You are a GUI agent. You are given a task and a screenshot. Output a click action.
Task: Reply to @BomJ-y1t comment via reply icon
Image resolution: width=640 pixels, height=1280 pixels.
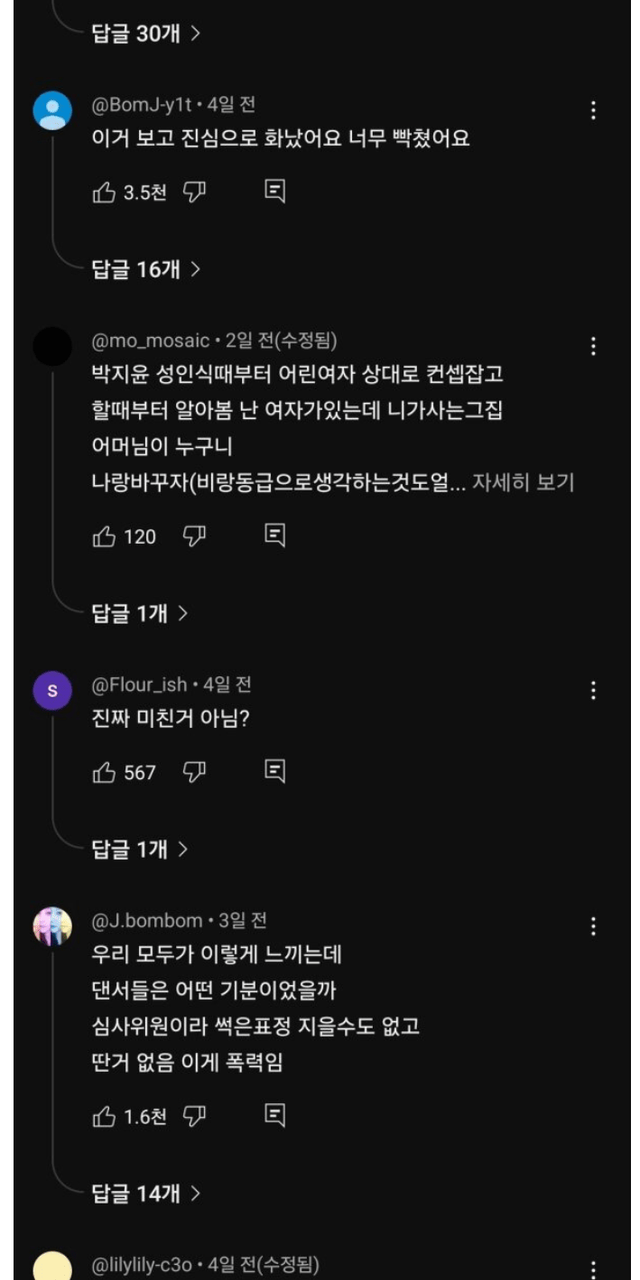pyautogui.click(x=275, y=192)
